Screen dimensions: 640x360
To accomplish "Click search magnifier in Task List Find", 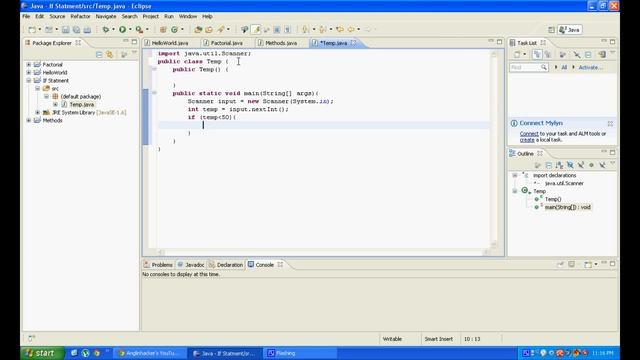I will (x=544, y=67).
